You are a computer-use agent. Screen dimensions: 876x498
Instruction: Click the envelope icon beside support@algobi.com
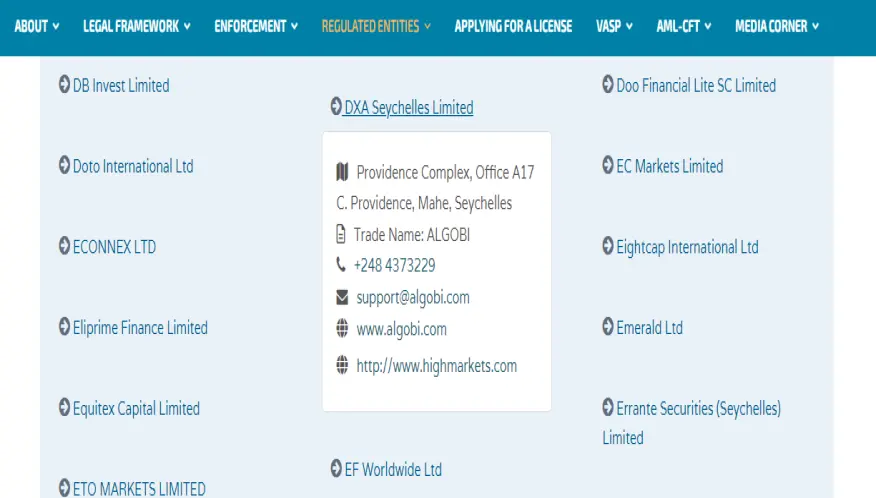click(x=342, y=297)
